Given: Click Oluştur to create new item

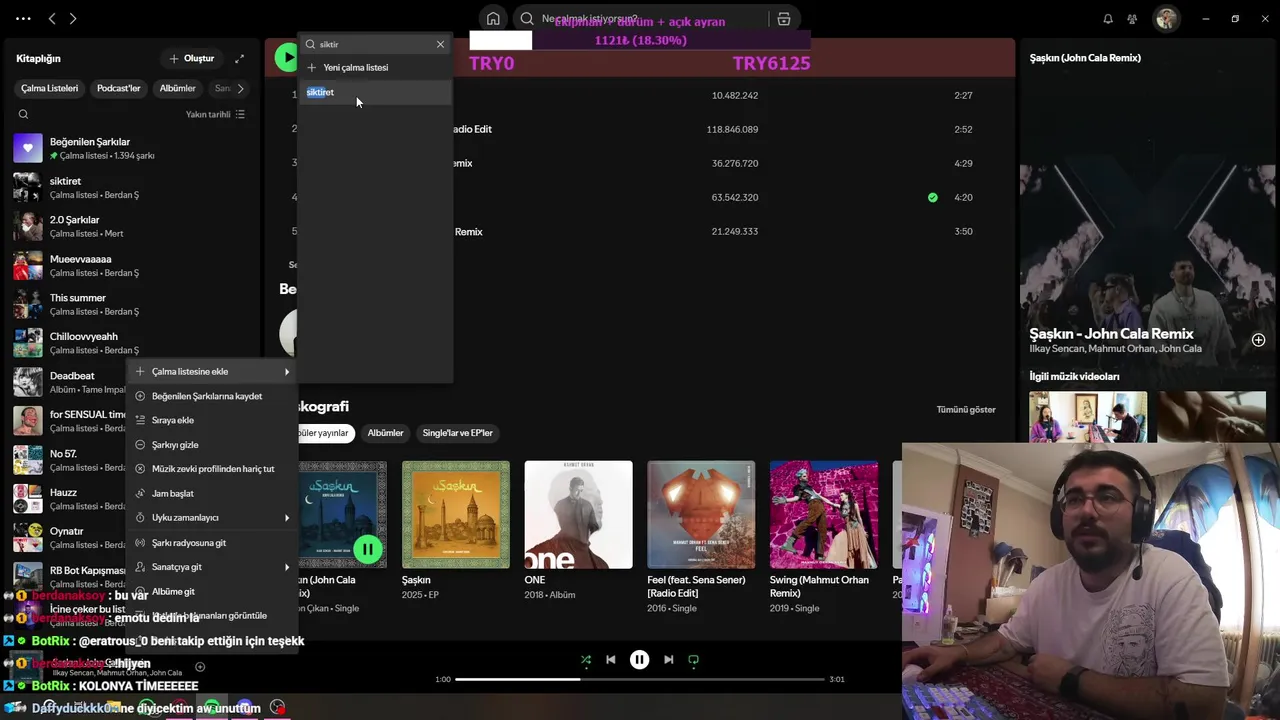Looking at the screenshot, I should click(192, 59).
